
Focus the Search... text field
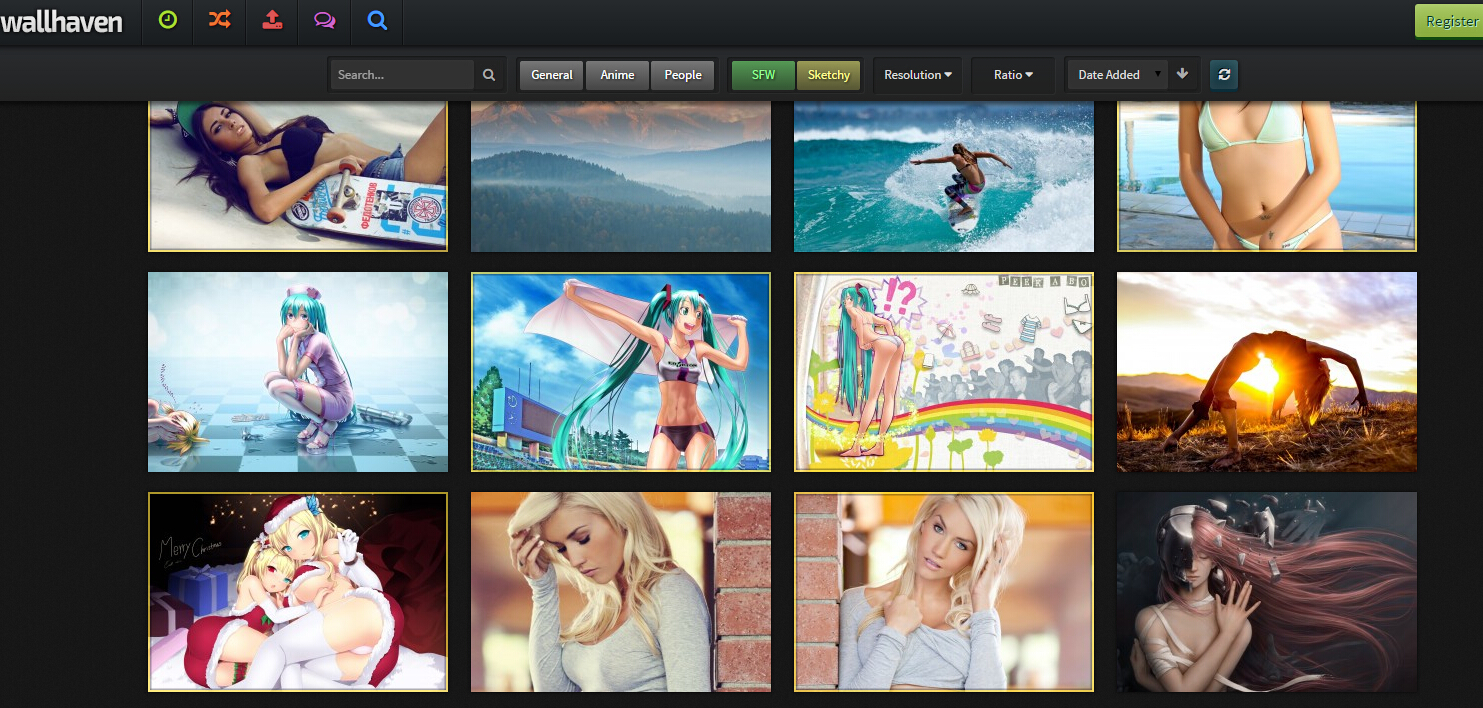click(402, 75)
